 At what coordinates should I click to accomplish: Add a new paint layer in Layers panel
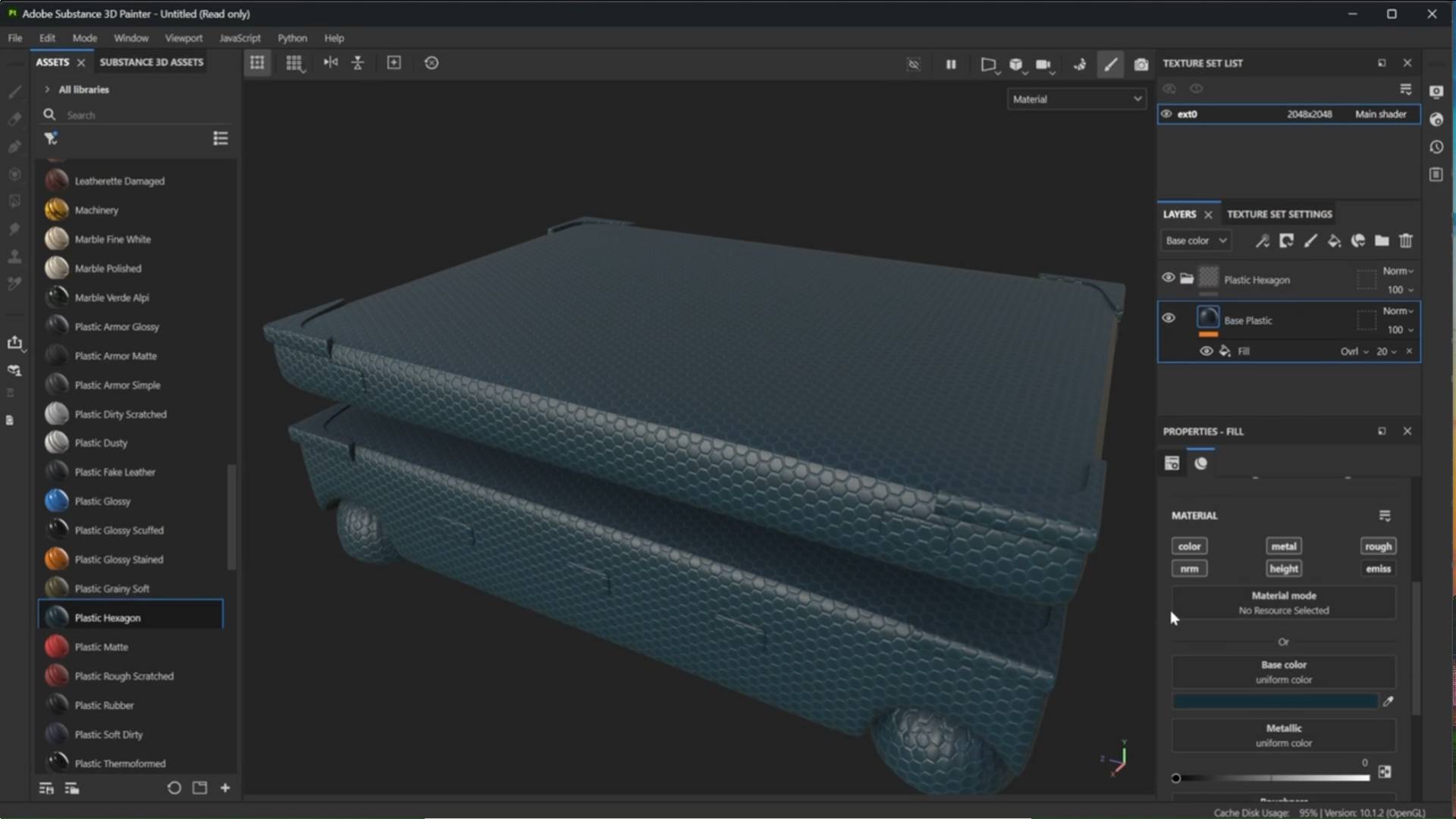1310,241
